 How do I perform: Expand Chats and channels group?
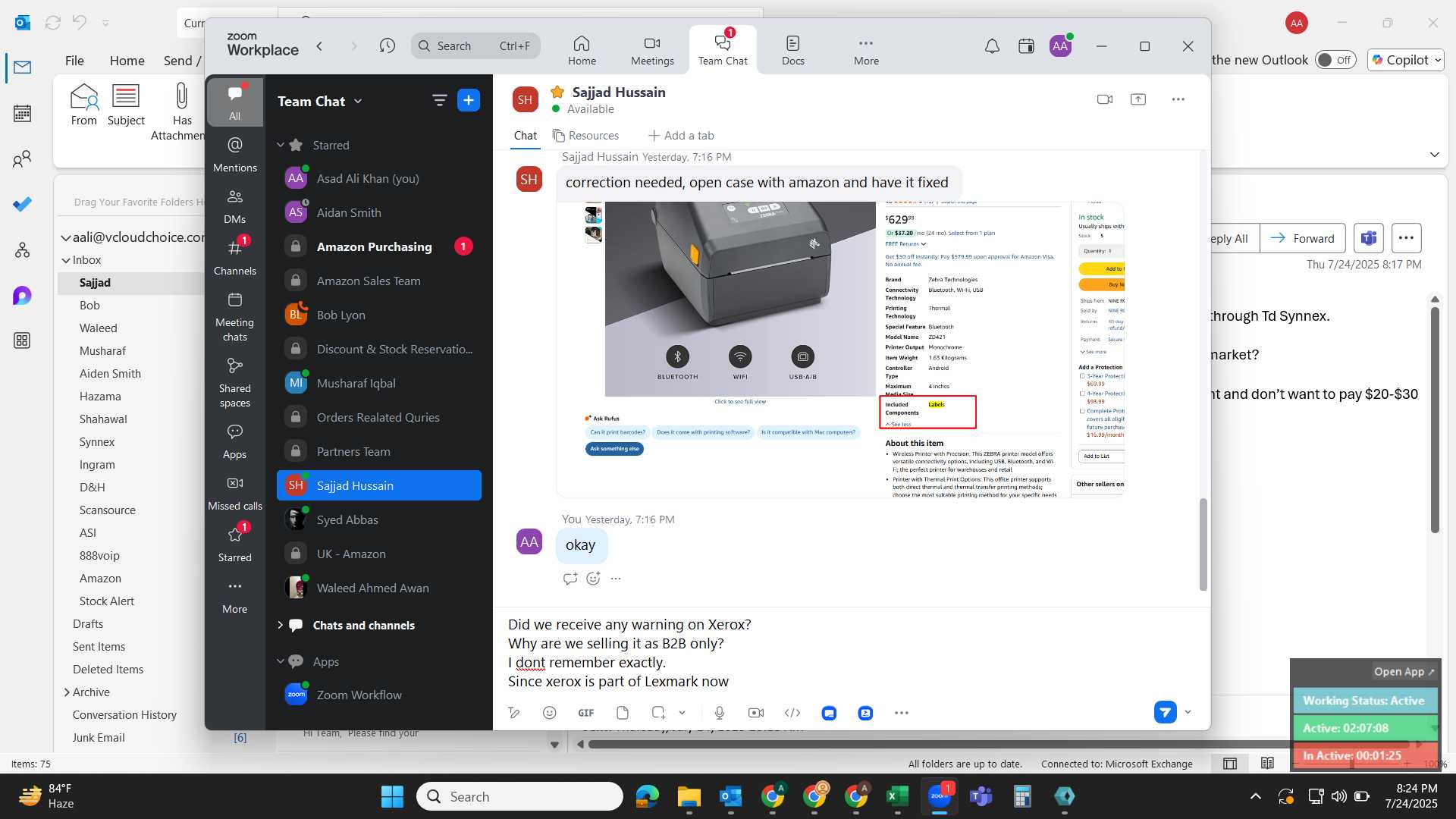point(281,625)
